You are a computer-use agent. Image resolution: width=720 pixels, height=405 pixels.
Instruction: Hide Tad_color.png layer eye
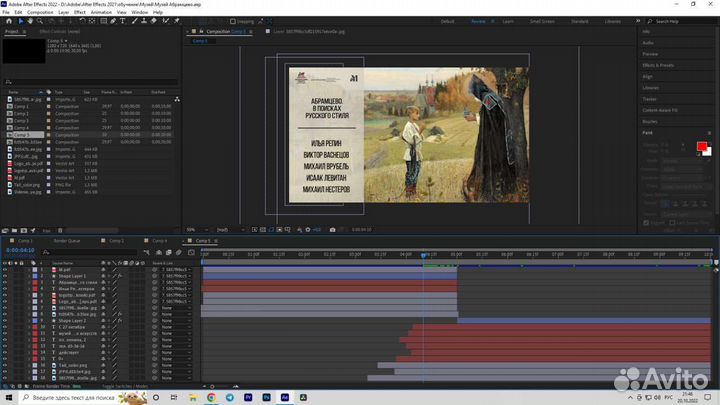(5, 365)
